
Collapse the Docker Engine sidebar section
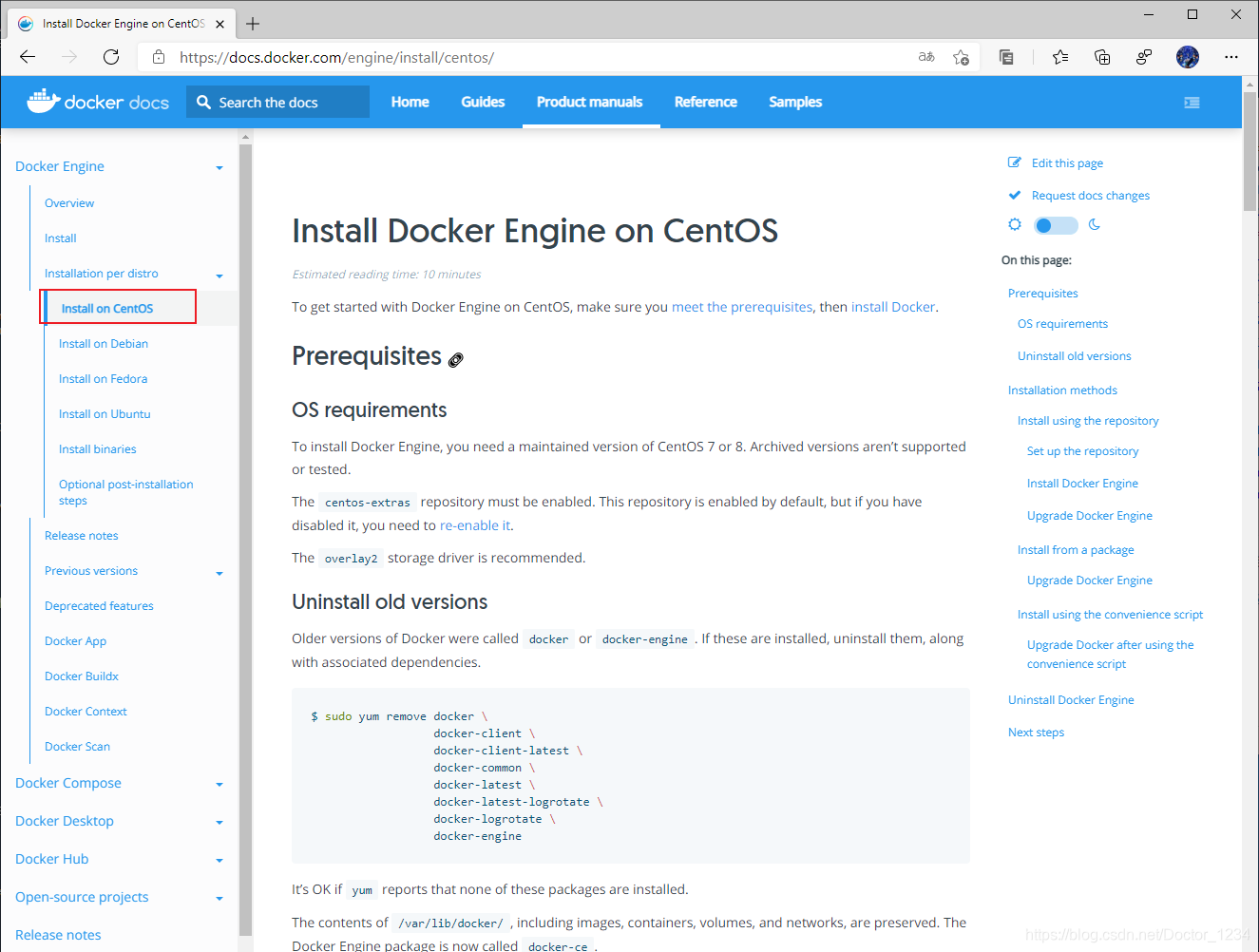[x=219, y=168]
